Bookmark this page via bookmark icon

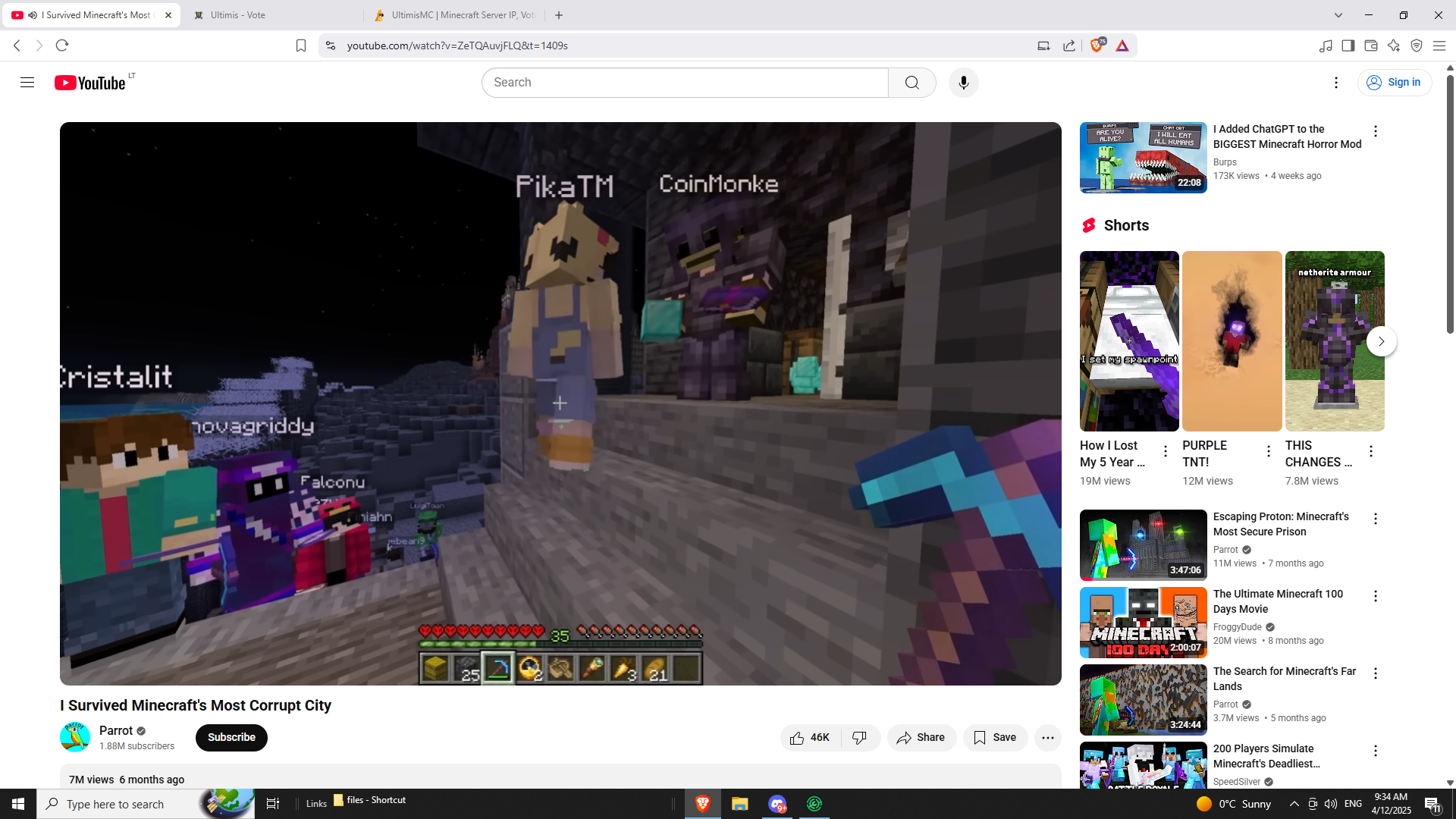[301, 45]
